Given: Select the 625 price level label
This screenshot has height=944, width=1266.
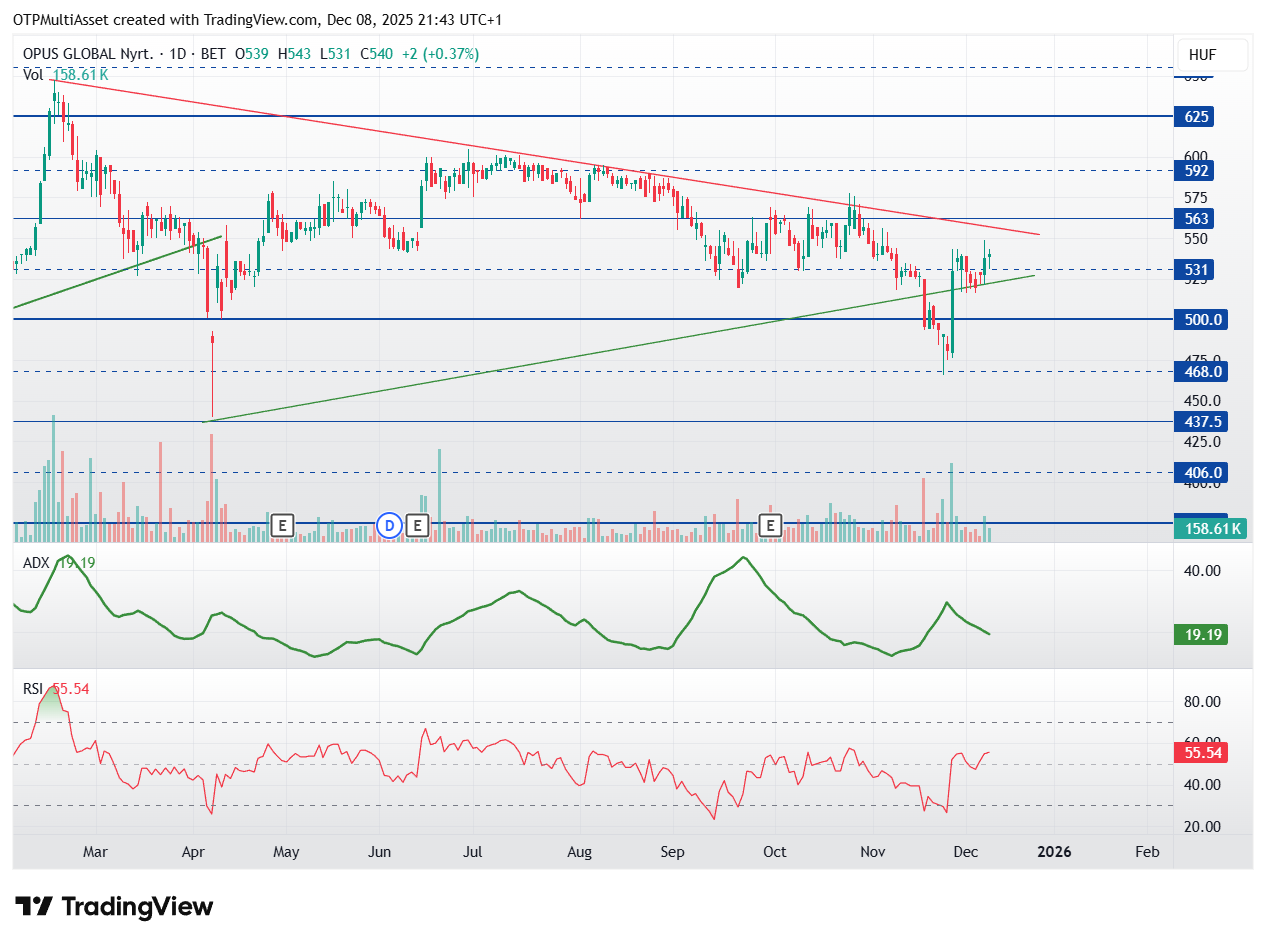Looking at the screenshot, I should [x=1197, y=117].
